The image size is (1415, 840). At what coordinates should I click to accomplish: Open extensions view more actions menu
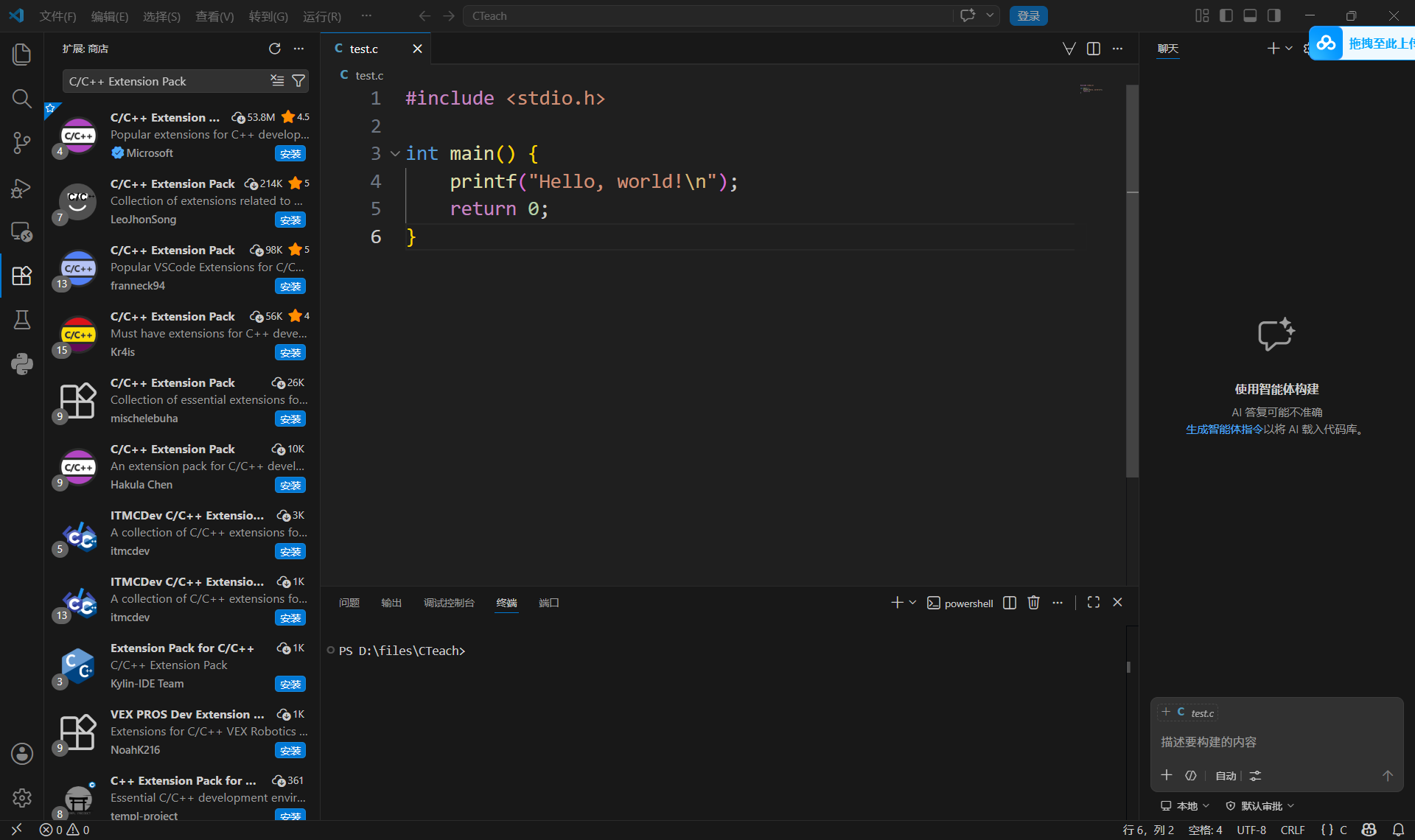pyautogui.click(x=298, y=49)
